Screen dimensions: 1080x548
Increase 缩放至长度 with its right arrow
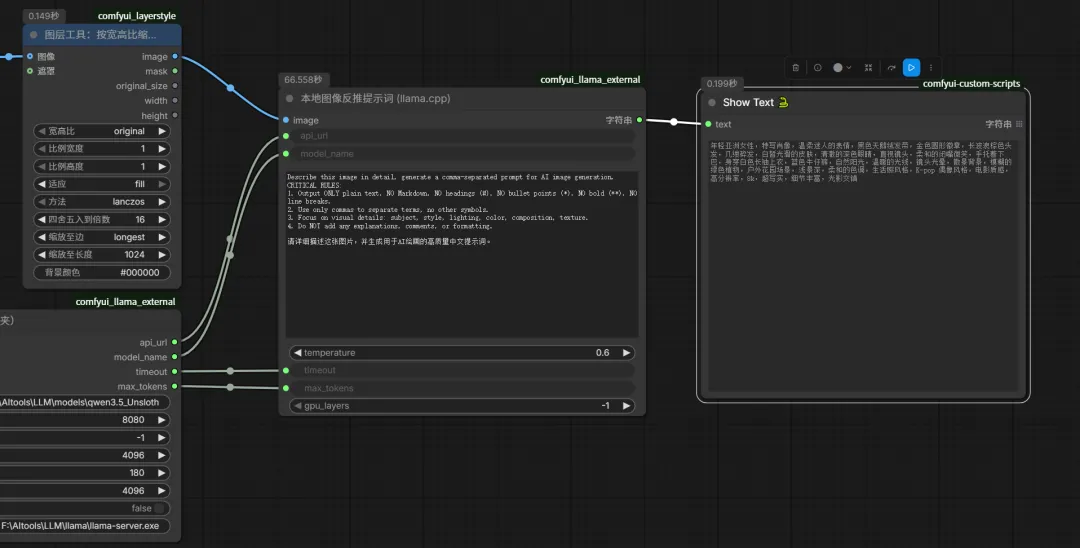[162, 255]
